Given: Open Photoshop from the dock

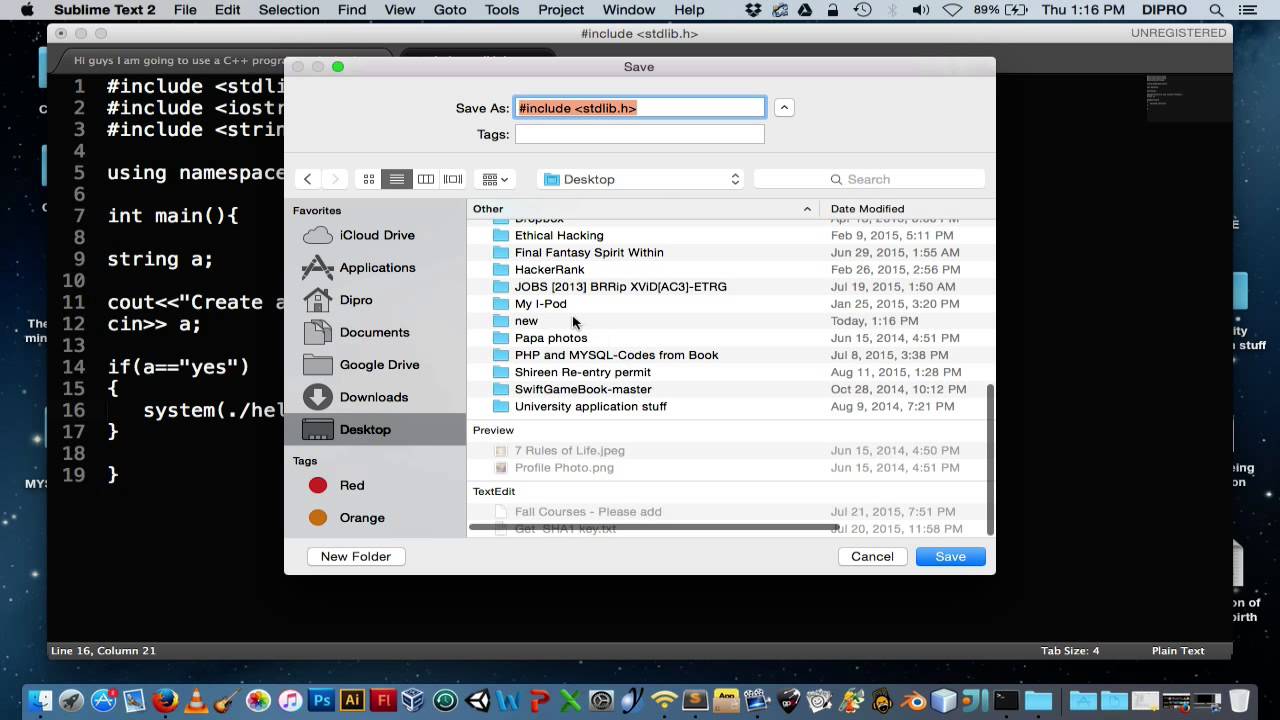Looking at the screenshot, I should tap(321, 700).
